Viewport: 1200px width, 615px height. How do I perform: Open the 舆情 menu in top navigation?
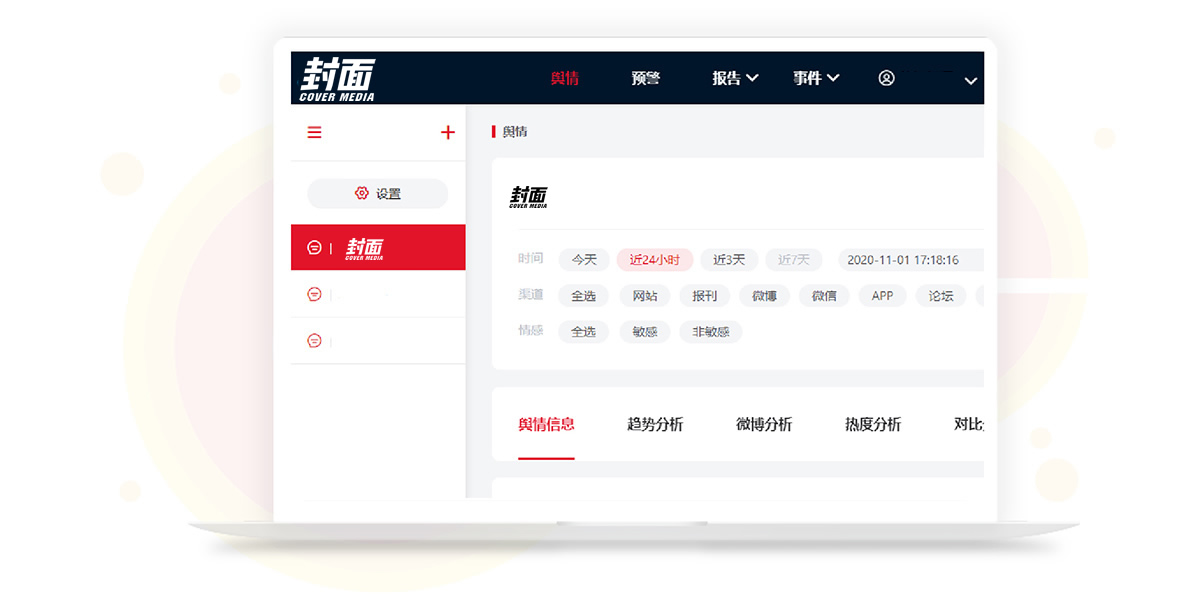click(x=565, y=78)
